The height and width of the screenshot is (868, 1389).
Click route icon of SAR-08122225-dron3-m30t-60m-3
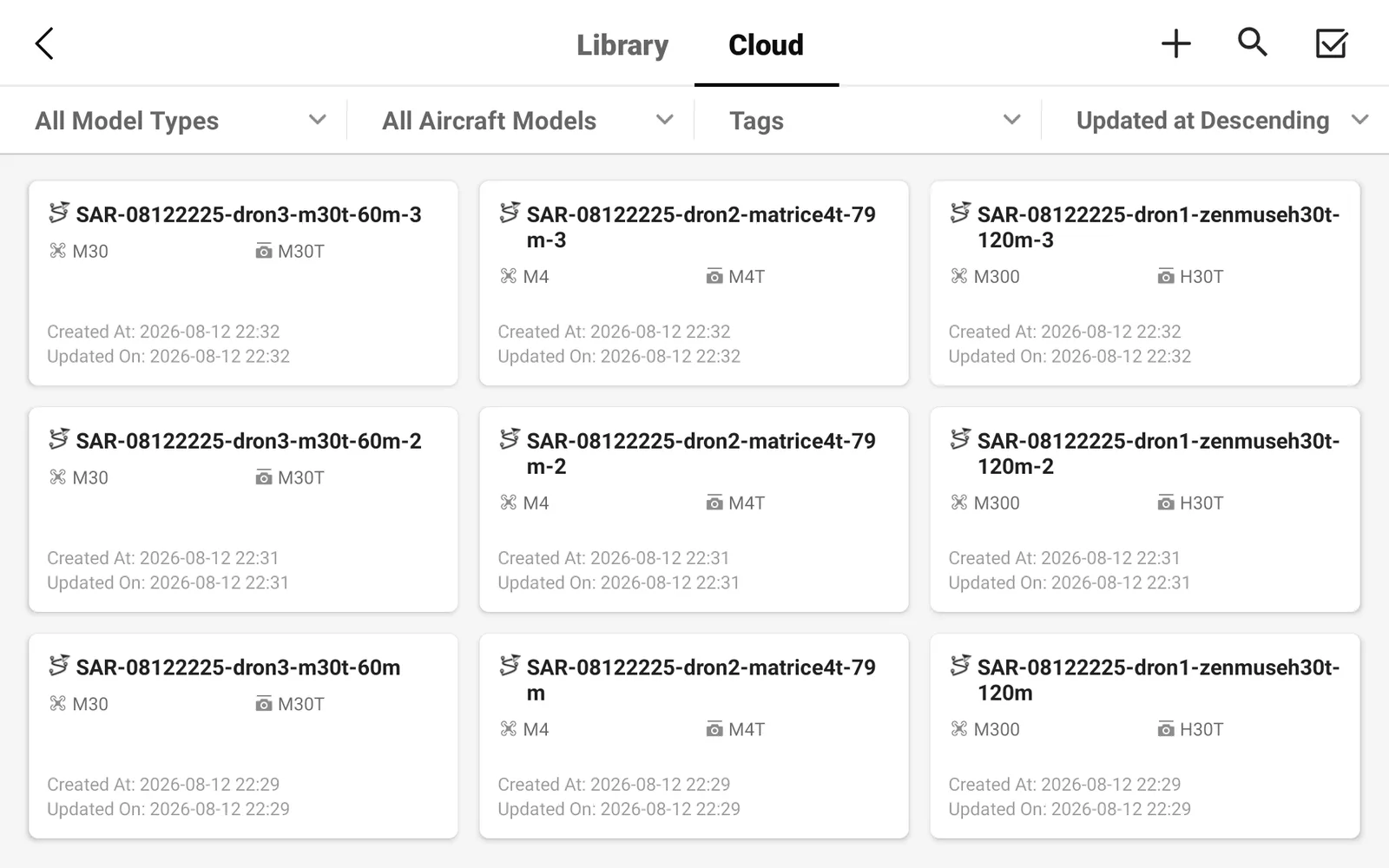[59, 212]
